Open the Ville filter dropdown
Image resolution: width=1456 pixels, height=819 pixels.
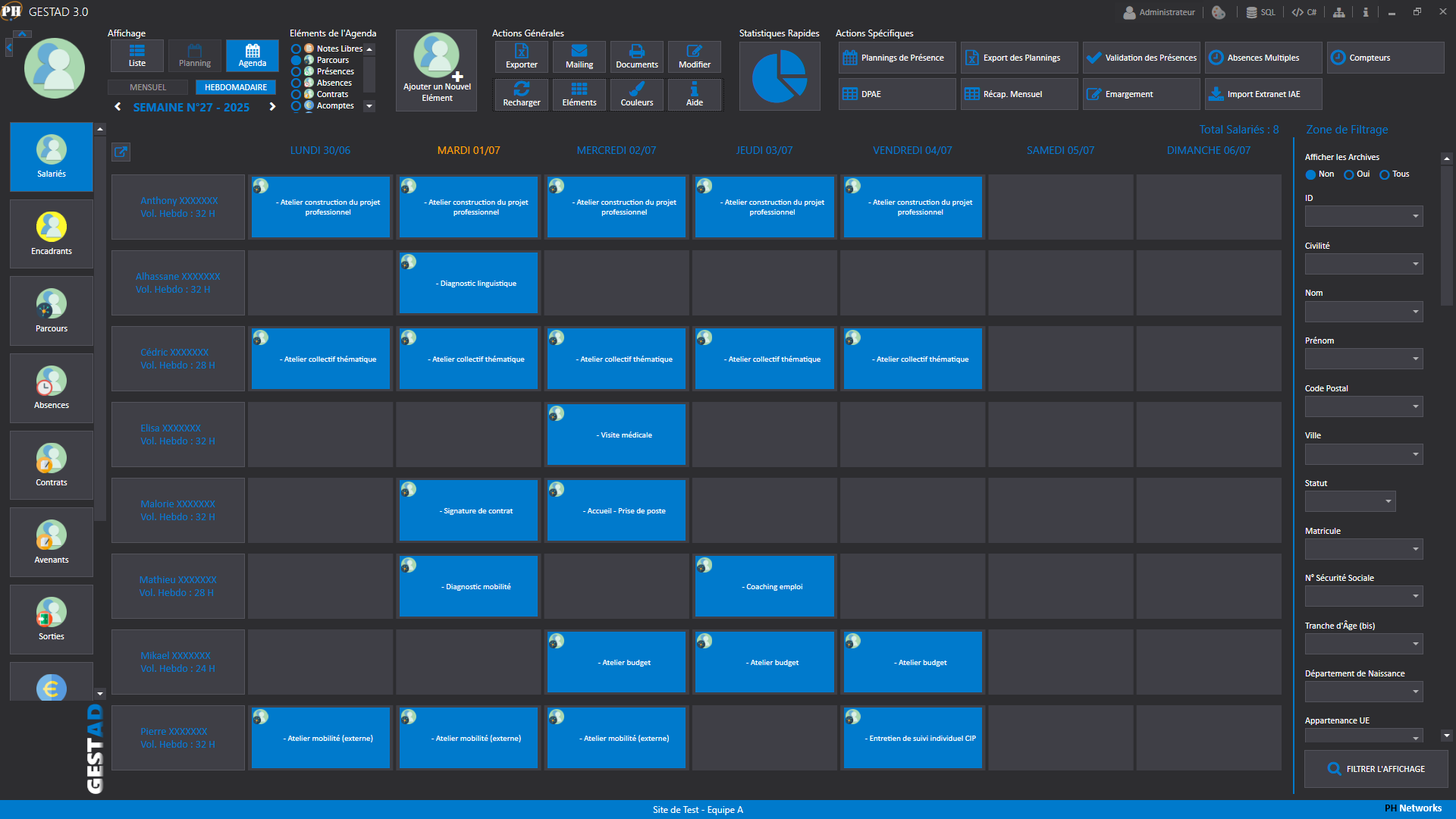(1363, 454)
